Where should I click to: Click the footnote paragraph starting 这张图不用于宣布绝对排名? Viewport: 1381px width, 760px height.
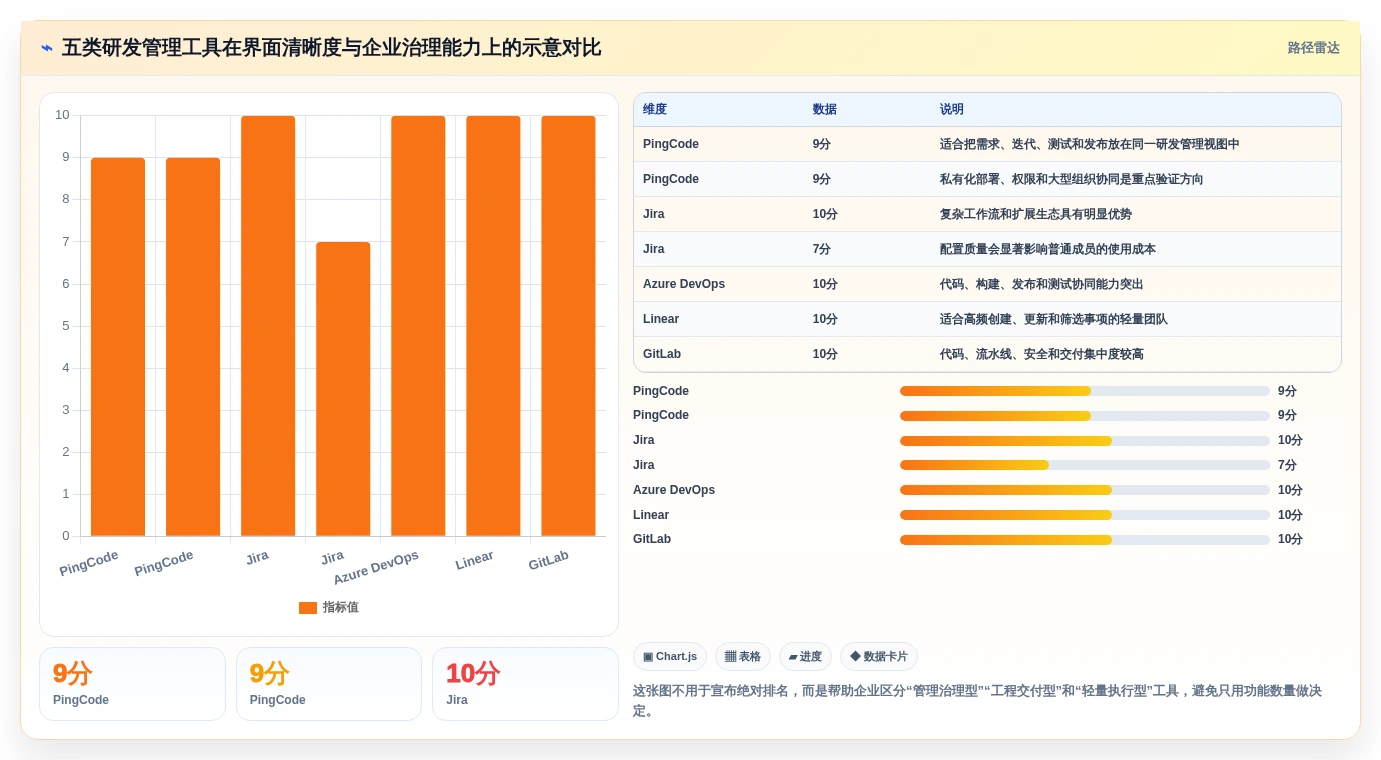977,701
